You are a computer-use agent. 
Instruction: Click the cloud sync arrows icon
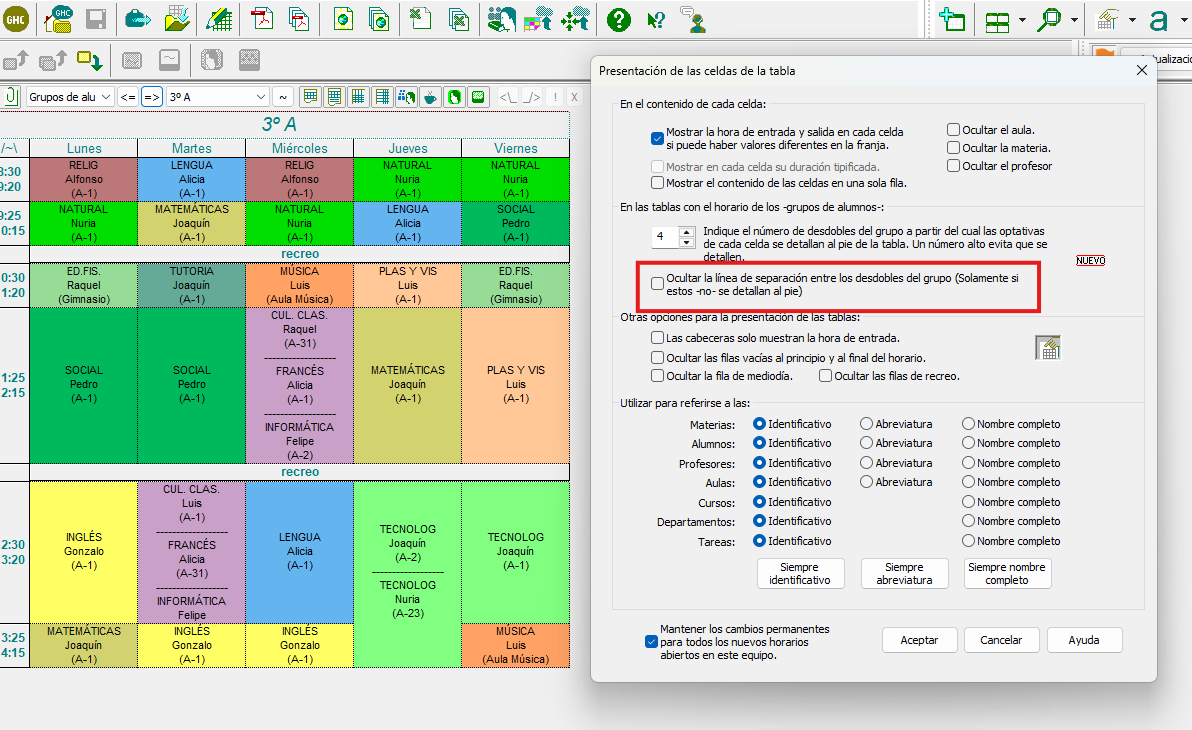tap(575, 19)
